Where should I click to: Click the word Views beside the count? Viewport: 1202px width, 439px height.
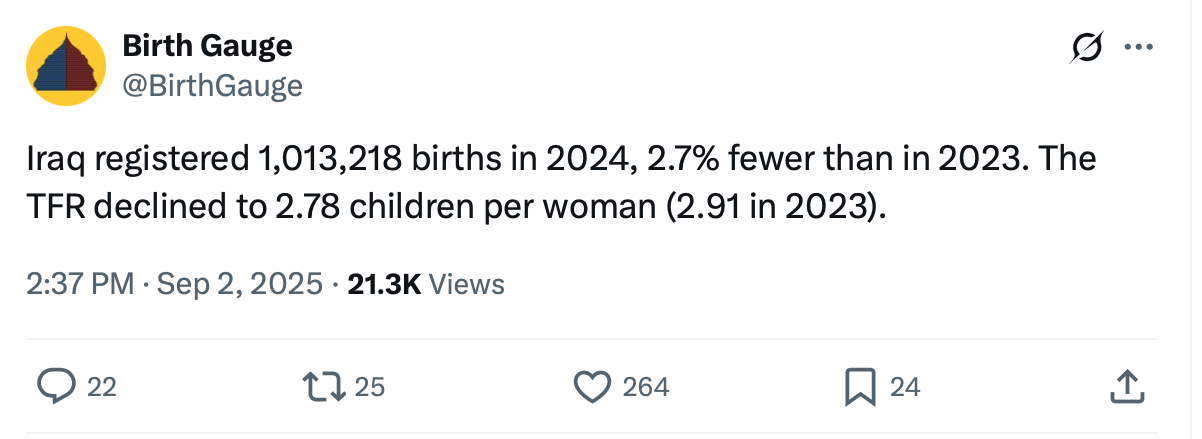tap(466, 285)
